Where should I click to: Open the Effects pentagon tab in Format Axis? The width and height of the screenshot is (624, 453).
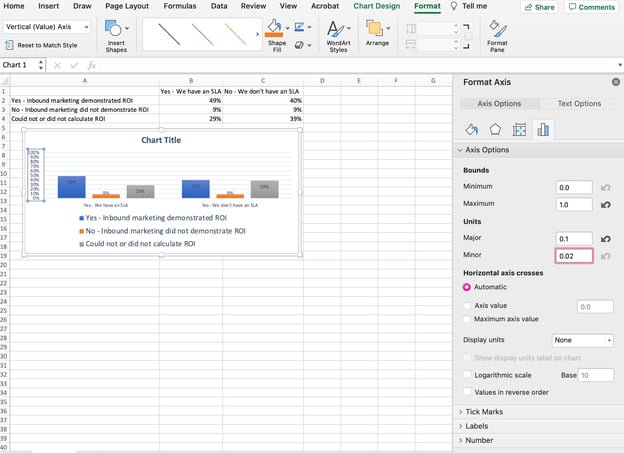496,128
